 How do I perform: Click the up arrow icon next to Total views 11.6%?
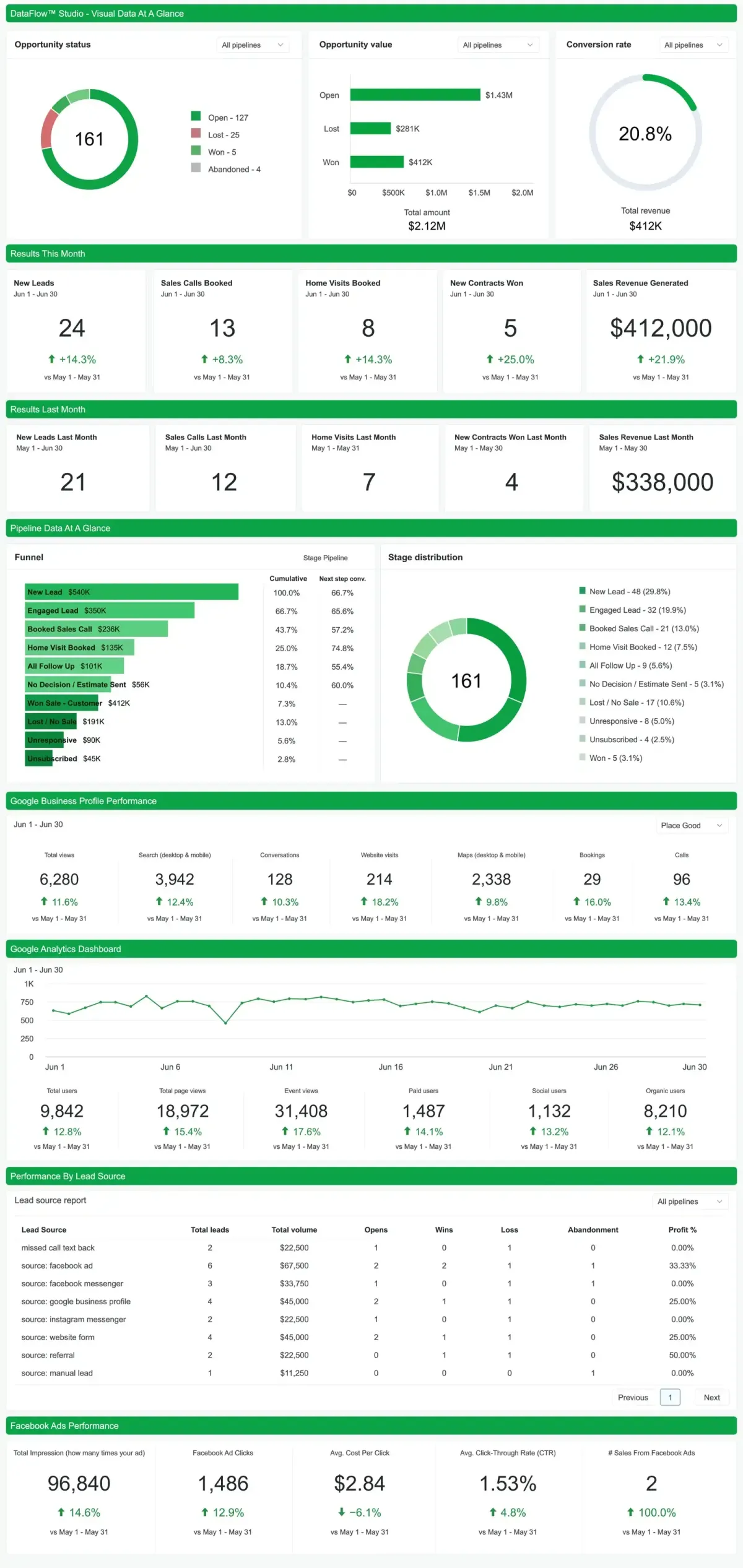click(44, 901)
